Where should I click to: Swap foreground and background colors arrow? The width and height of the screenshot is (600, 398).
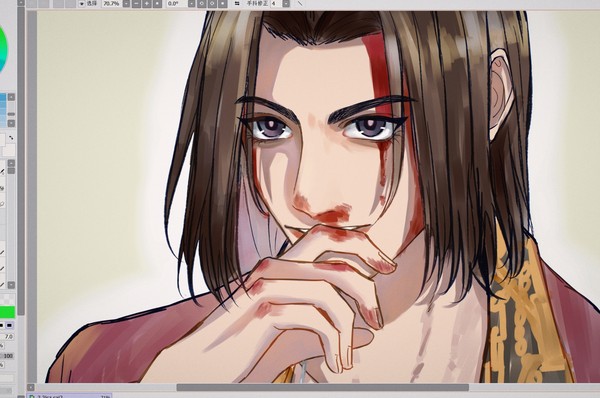11,138
